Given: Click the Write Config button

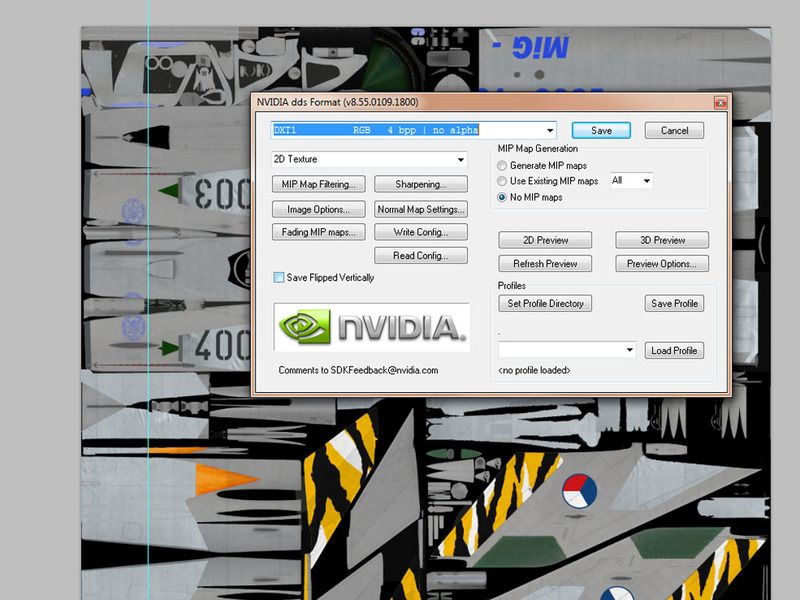Looking at the screenshot, I should tap(420, 233).
